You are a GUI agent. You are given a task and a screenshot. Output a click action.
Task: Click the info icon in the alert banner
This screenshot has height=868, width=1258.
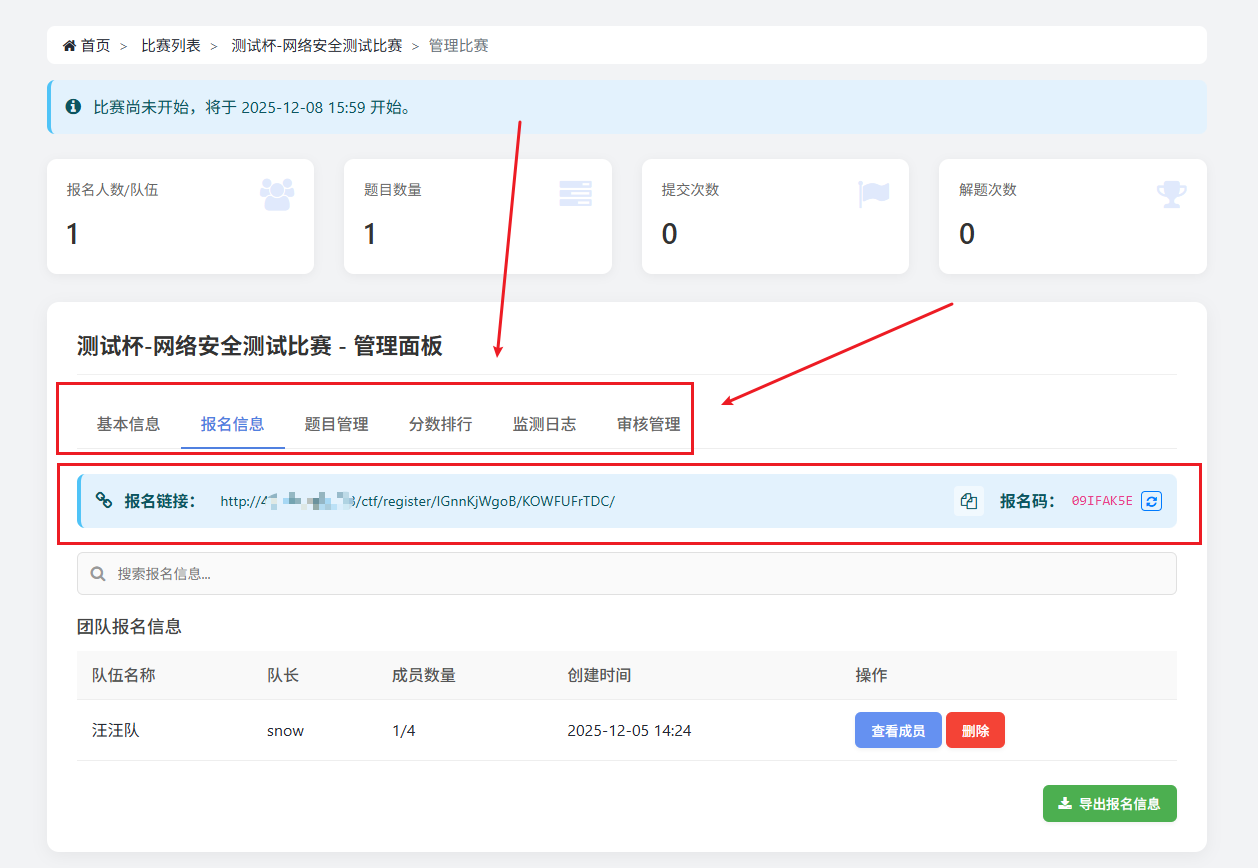(x=73, y=106)
